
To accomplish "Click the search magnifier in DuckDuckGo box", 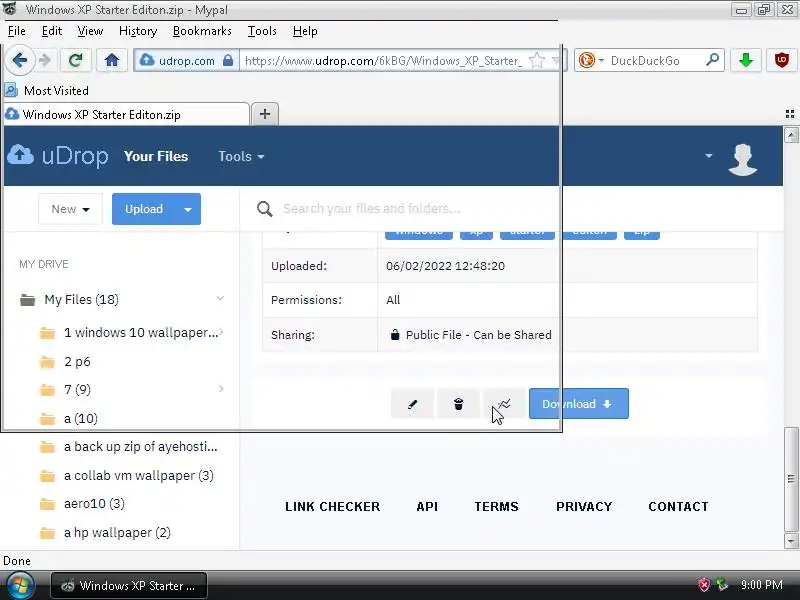I will click(712, 60).
